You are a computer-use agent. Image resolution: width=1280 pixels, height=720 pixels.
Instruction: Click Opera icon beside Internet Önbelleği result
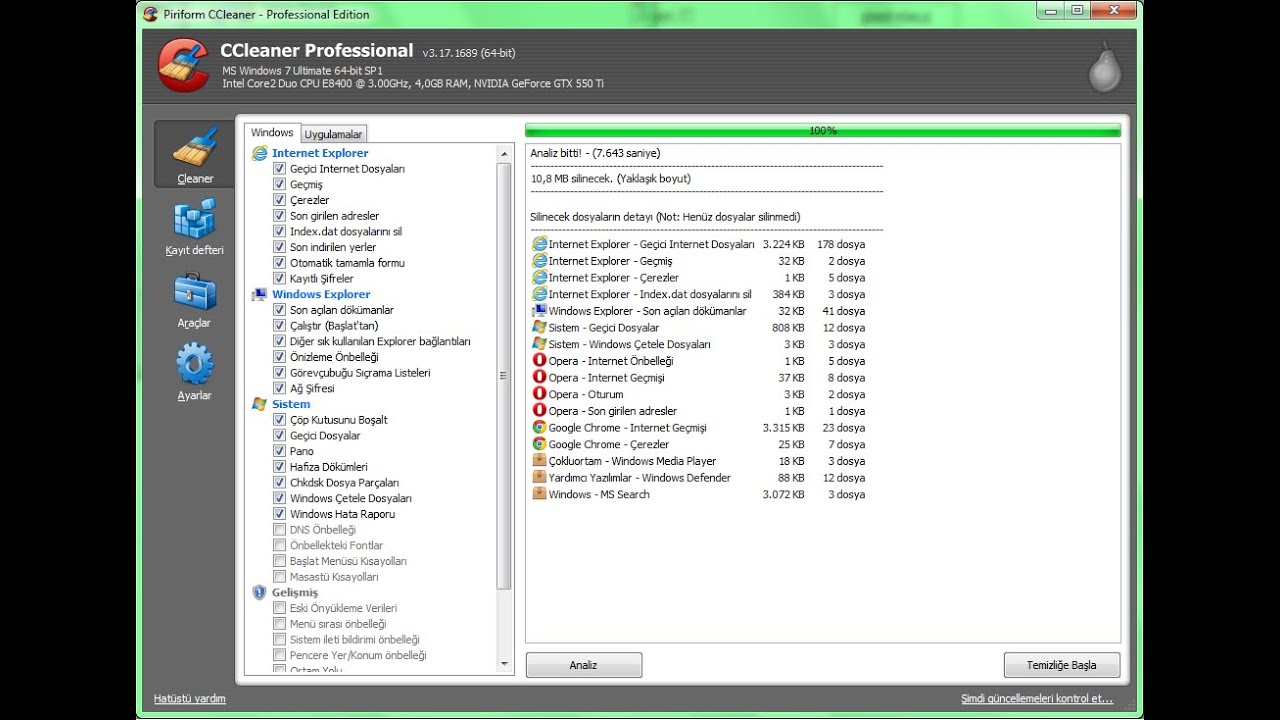[540, 361]
